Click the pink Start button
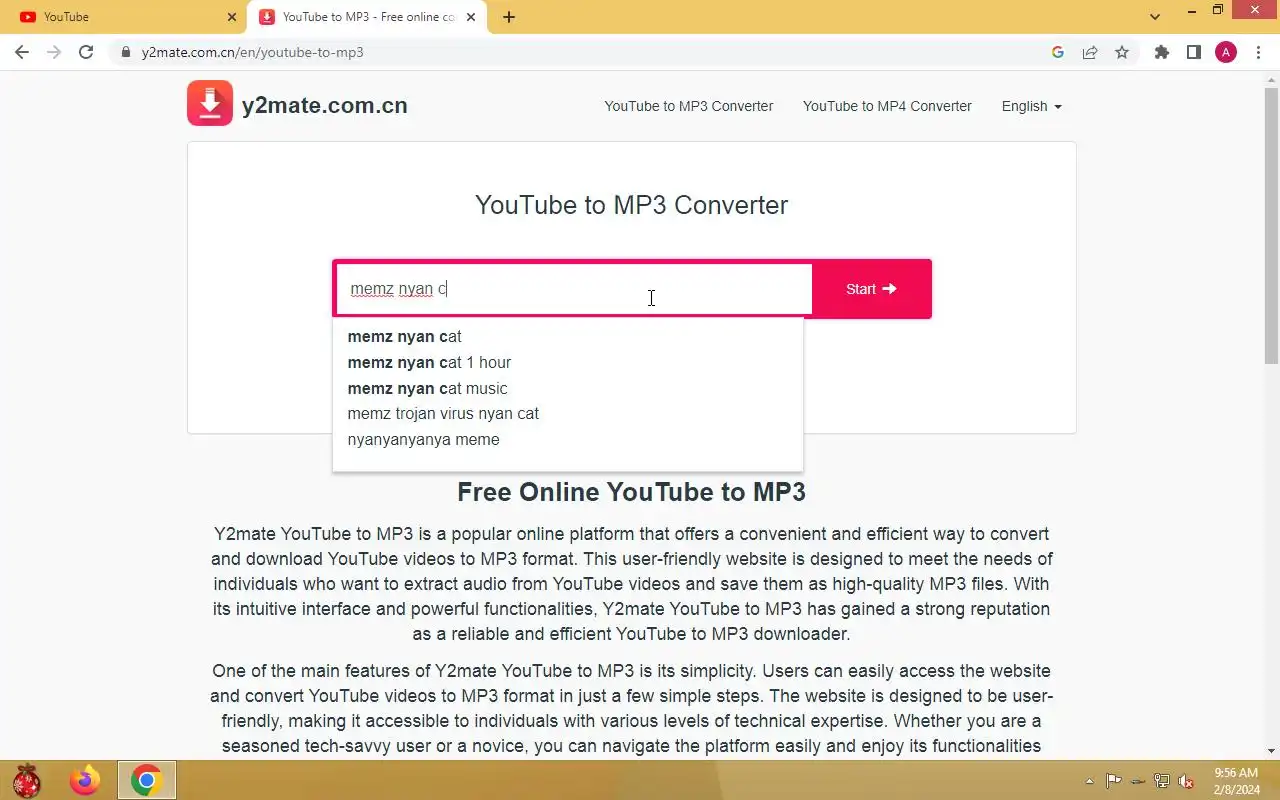Image resolution: width=1280 pixels, height=800 pixels. [x=871, y=289]
